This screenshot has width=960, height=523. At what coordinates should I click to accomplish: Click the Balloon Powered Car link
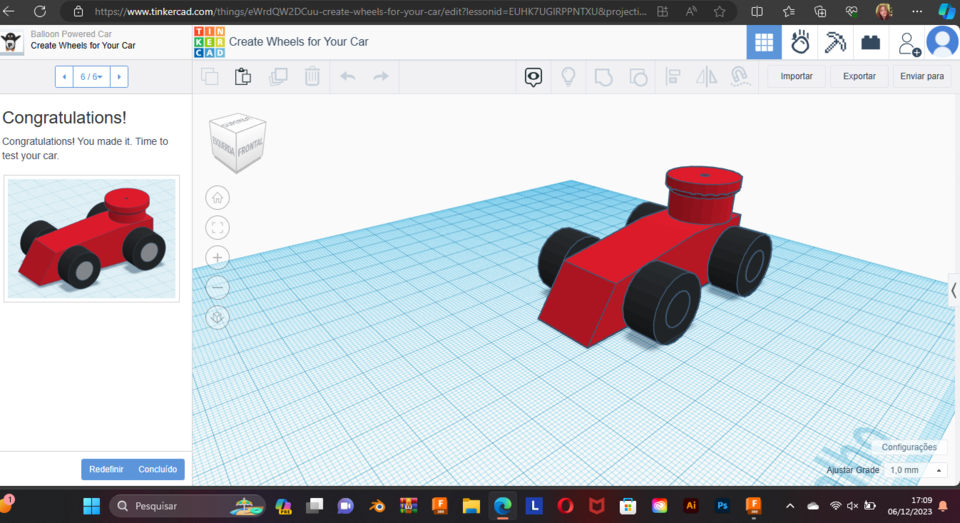coord(71,34)
